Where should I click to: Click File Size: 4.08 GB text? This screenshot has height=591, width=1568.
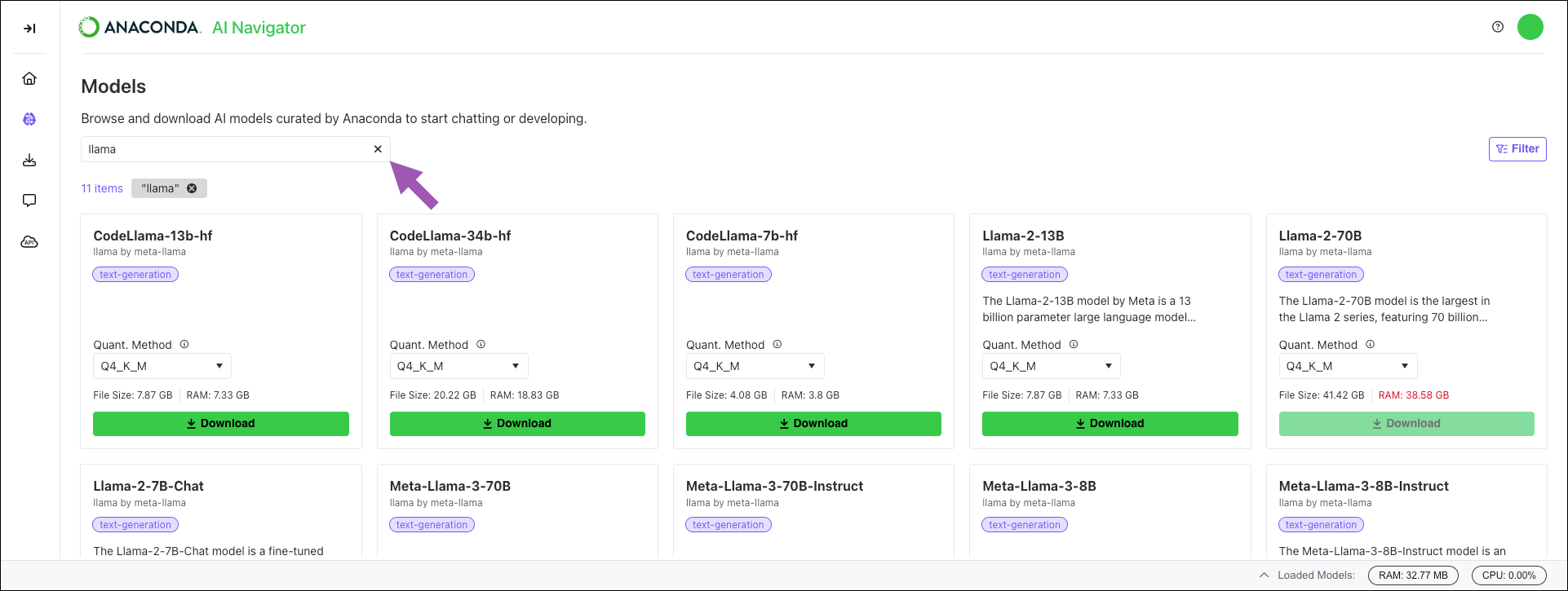tap(726, 395)
